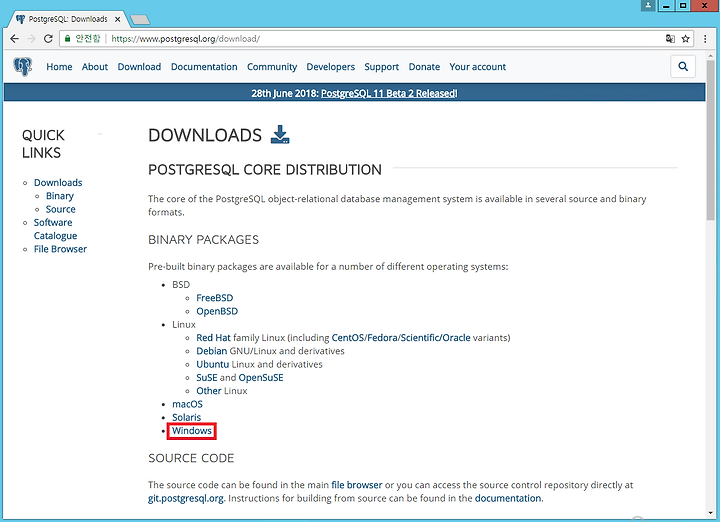This screenshot has width=720, height=522.
Task: Click the scrollbar down arrow
Action: (x=711, y=513)
